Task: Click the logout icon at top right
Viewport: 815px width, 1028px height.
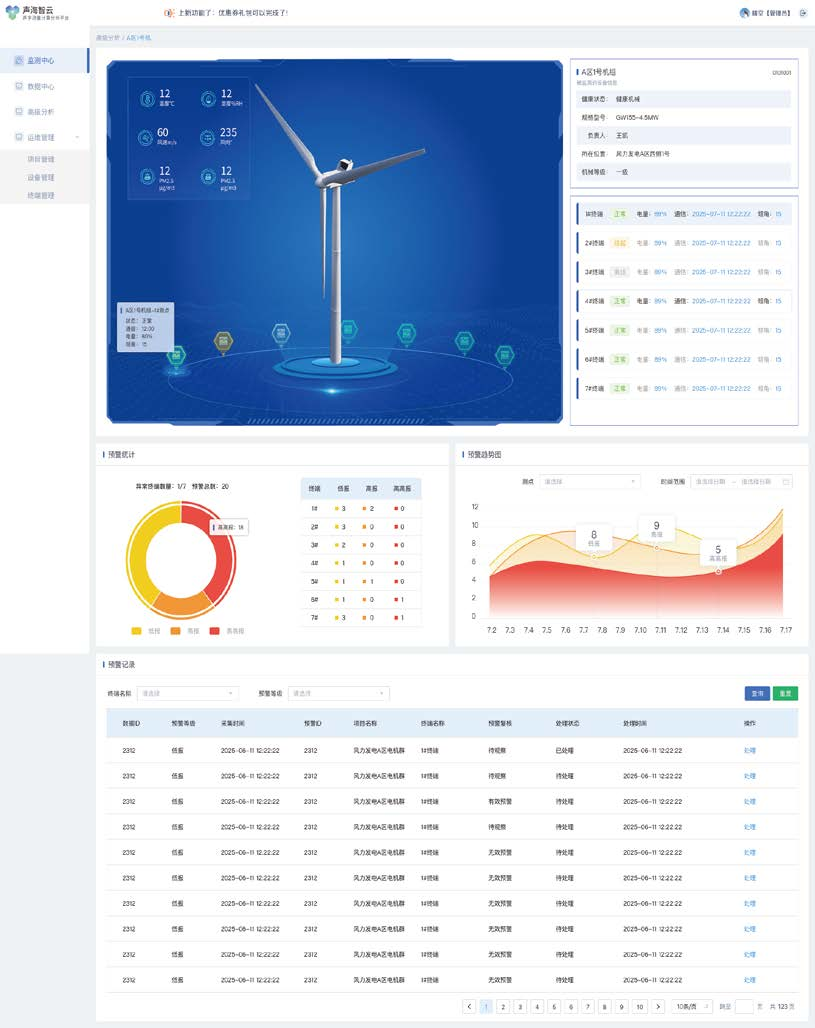Action: pyautogui.click(x=803, y=13)
